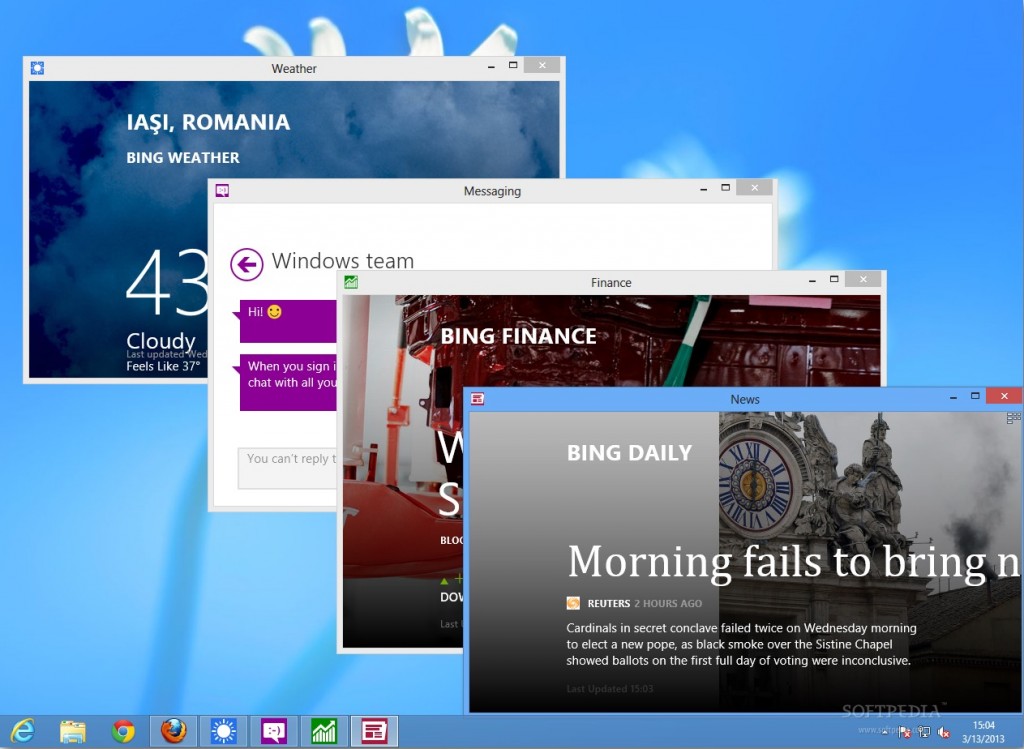Close the Finance window
Screen dimensions: 1024x749
point(863,279)
